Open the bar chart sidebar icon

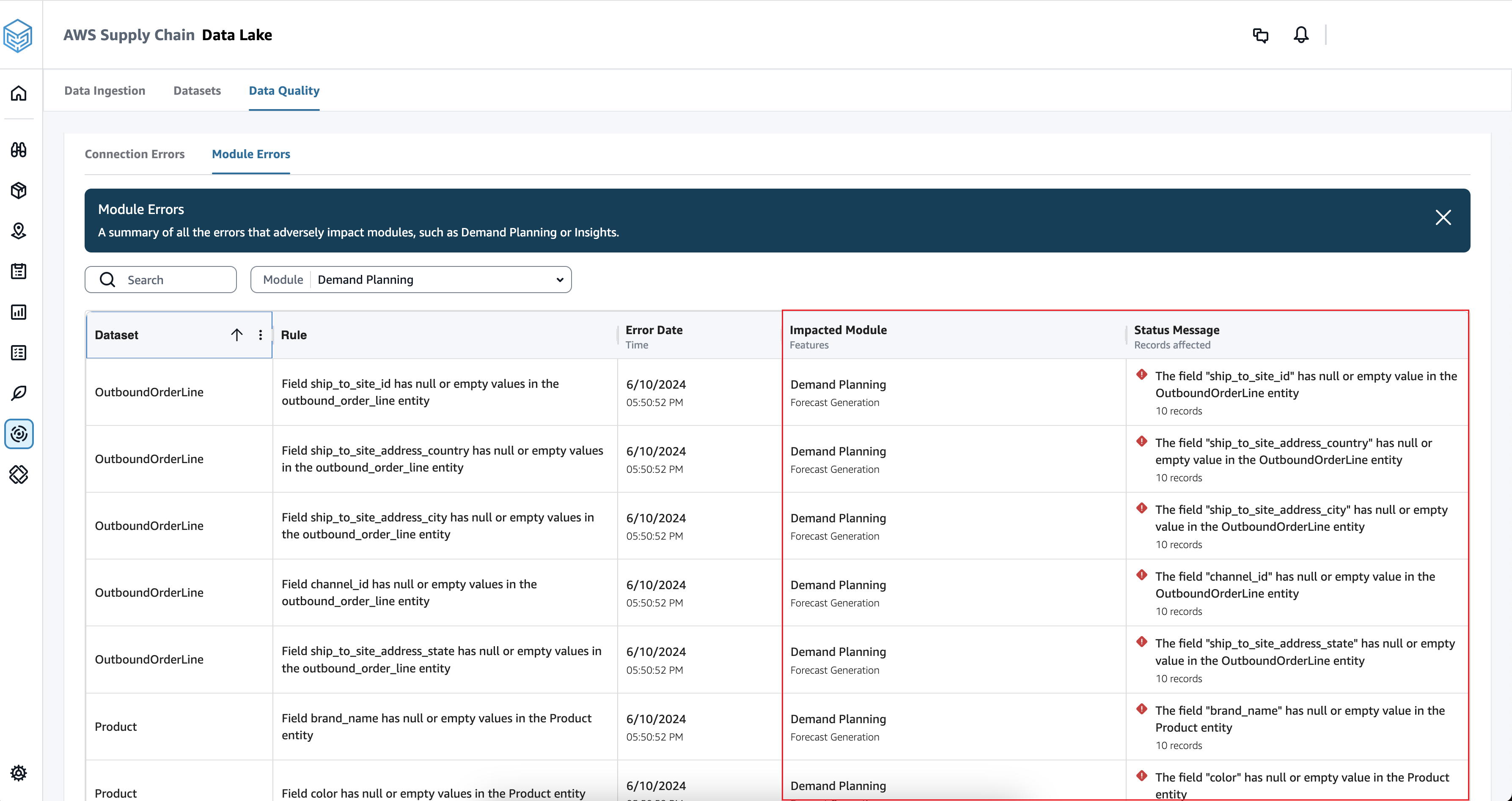pos(19,312)
